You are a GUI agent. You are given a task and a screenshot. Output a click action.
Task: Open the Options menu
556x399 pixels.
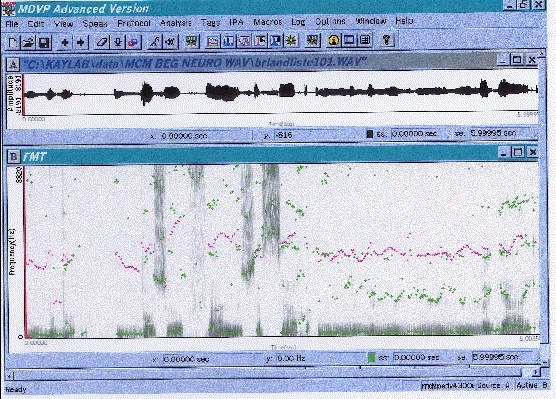(330, 22)
